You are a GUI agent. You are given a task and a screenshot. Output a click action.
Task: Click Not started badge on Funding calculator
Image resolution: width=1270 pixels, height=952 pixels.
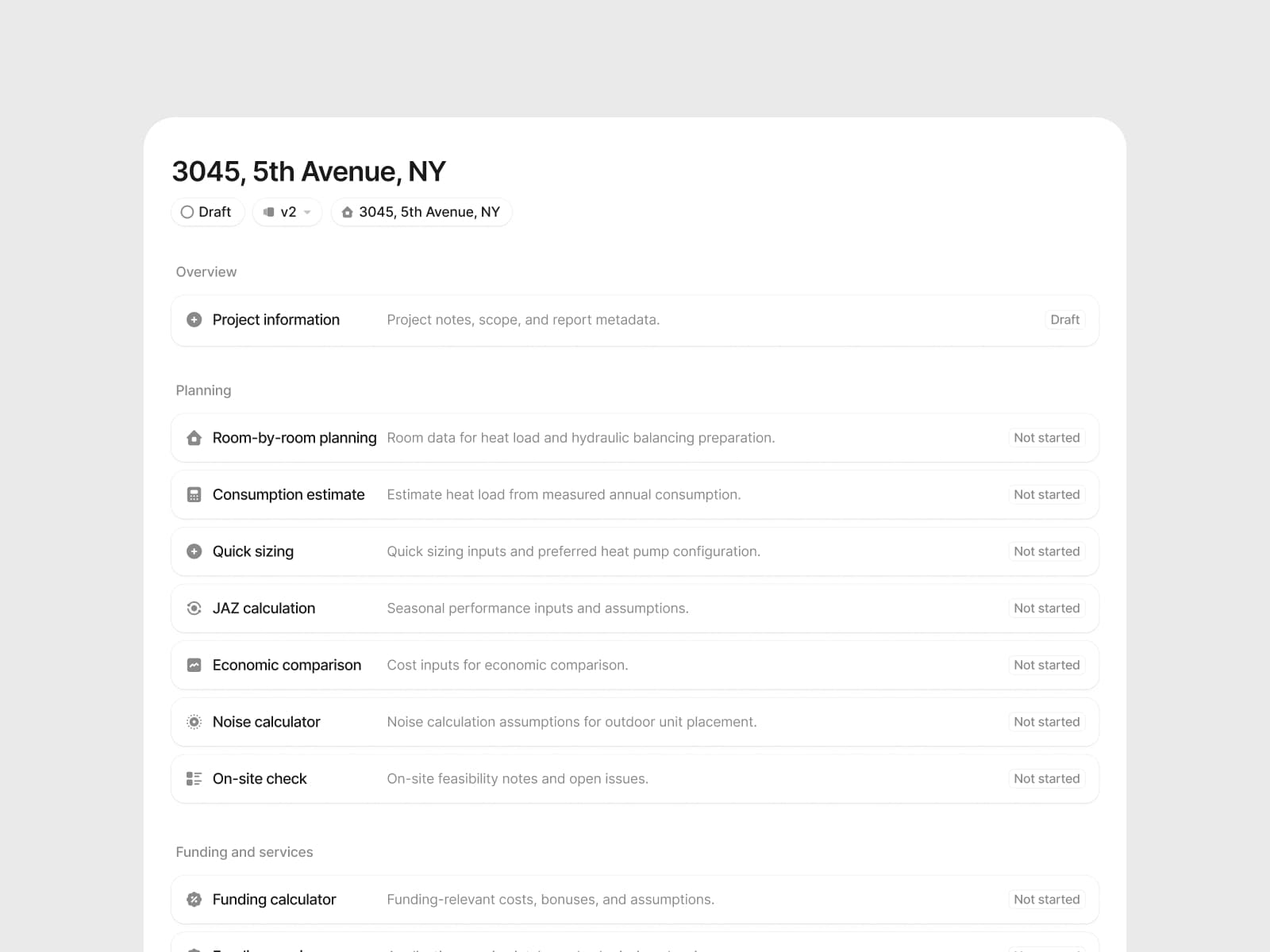pyautogui.click(x=1046, y=900)
